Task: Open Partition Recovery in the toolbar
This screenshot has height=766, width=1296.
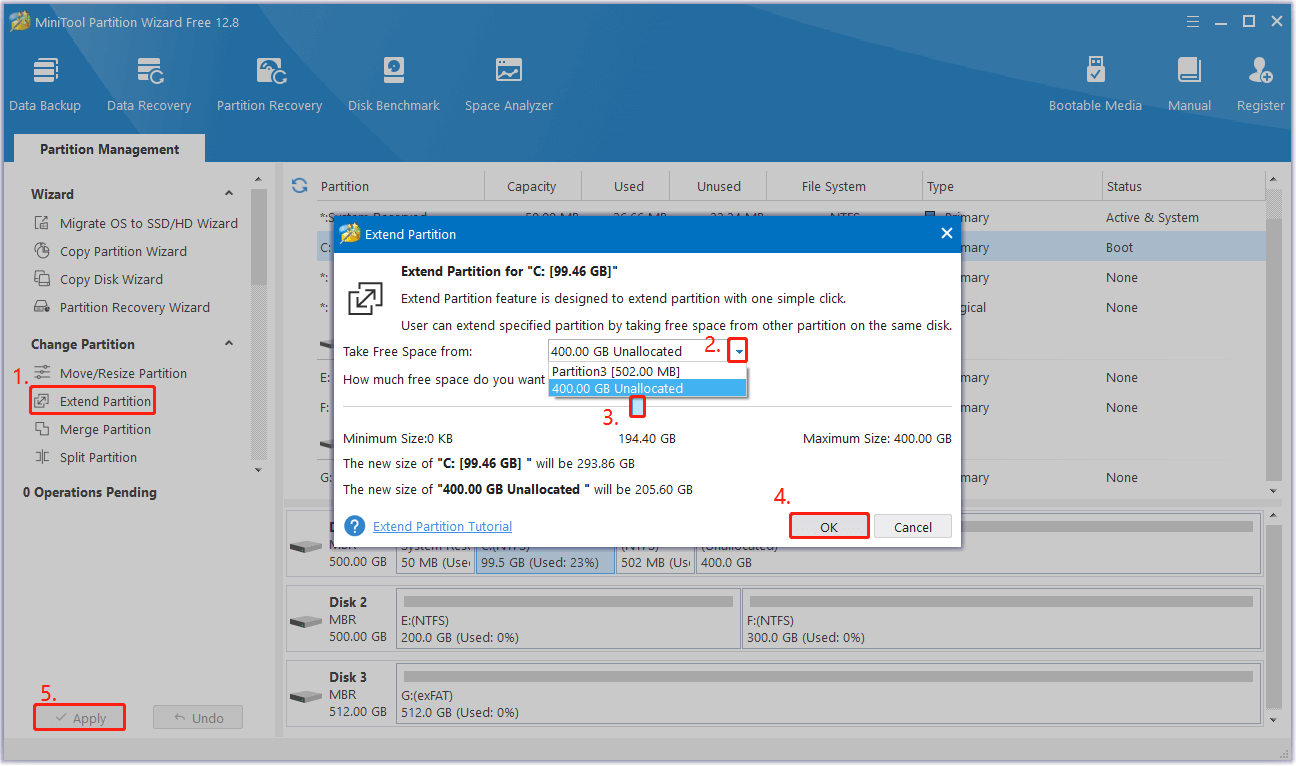Action: [x=269, y=84]
